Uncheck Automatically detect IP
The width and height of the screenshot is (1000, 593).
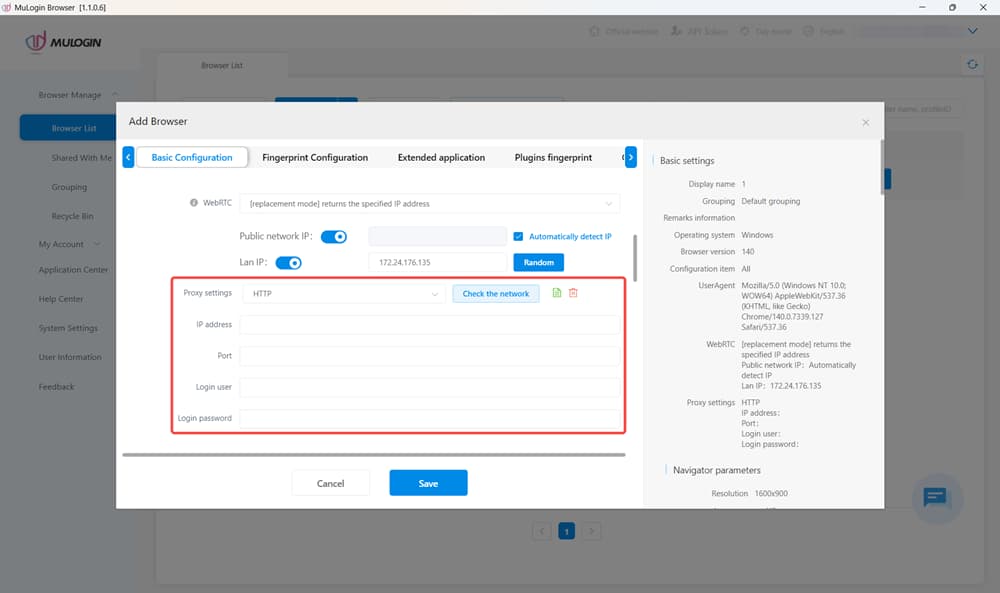(517, 236)
